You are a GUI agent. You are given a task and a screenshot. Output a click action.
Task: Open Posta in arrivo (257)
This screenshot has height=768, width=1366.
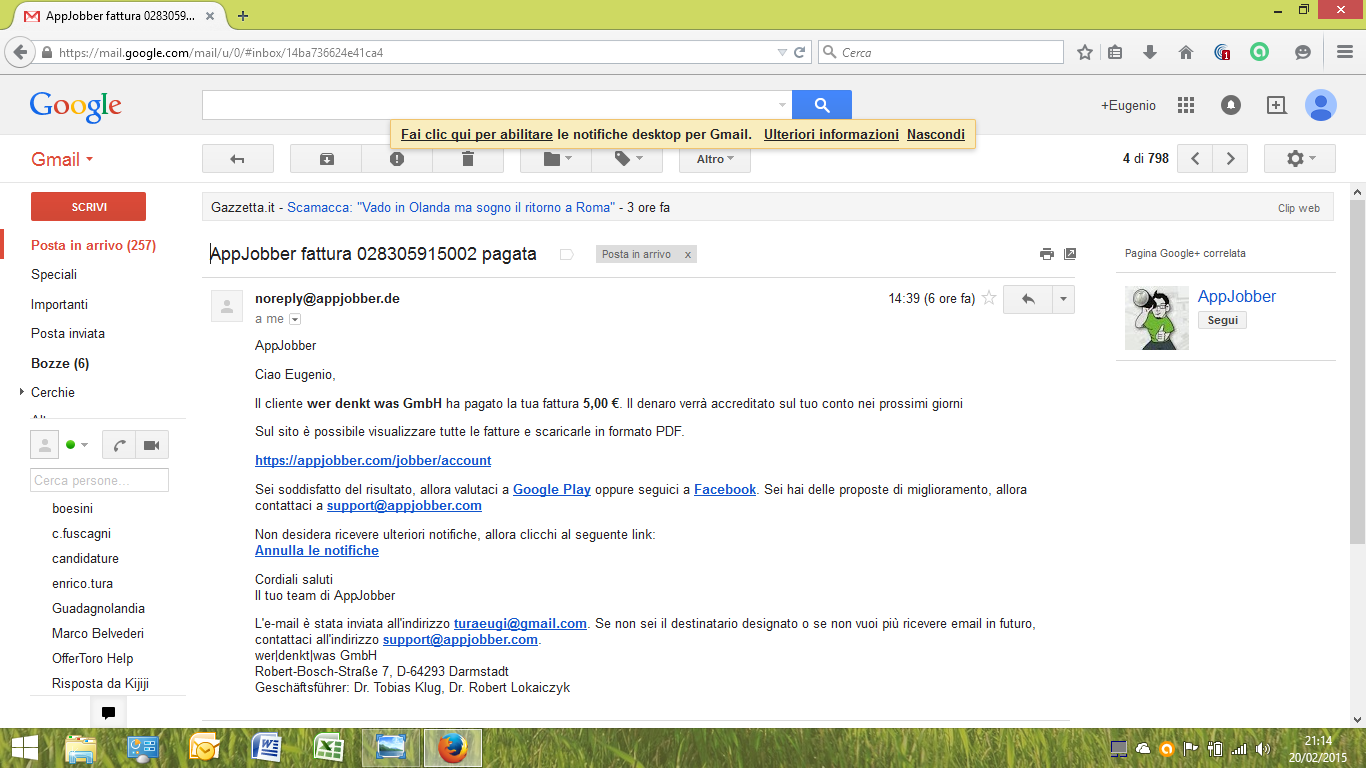[93, 245]
